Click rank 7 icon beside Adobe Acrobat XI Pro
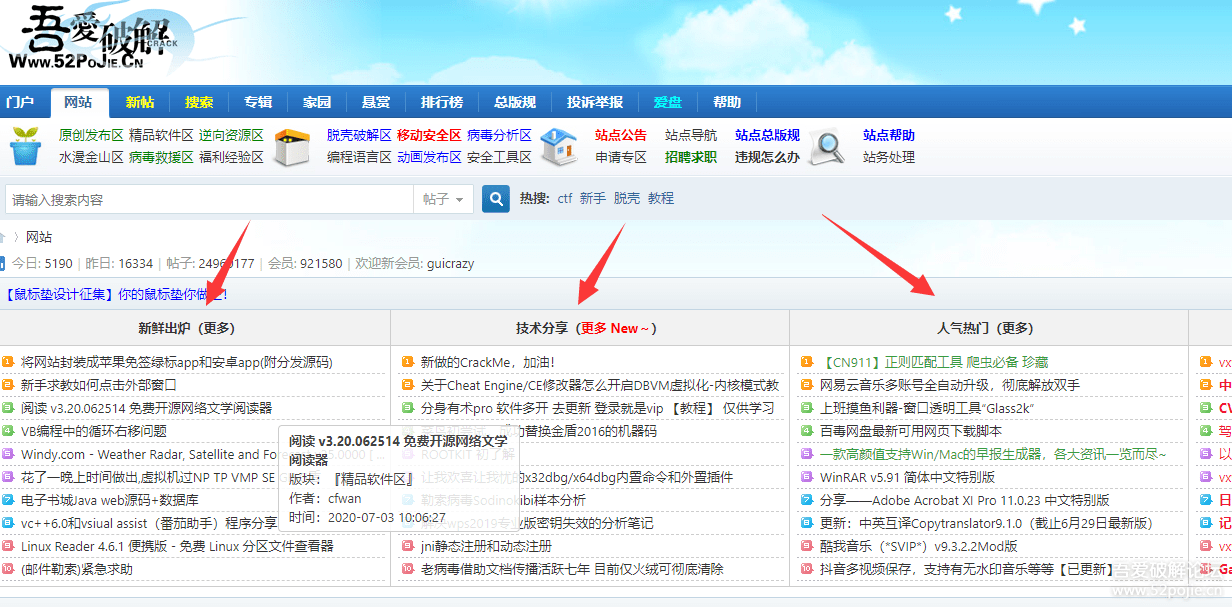The width and height of the screenshot is (1232, 607). [x=808, y=500]
